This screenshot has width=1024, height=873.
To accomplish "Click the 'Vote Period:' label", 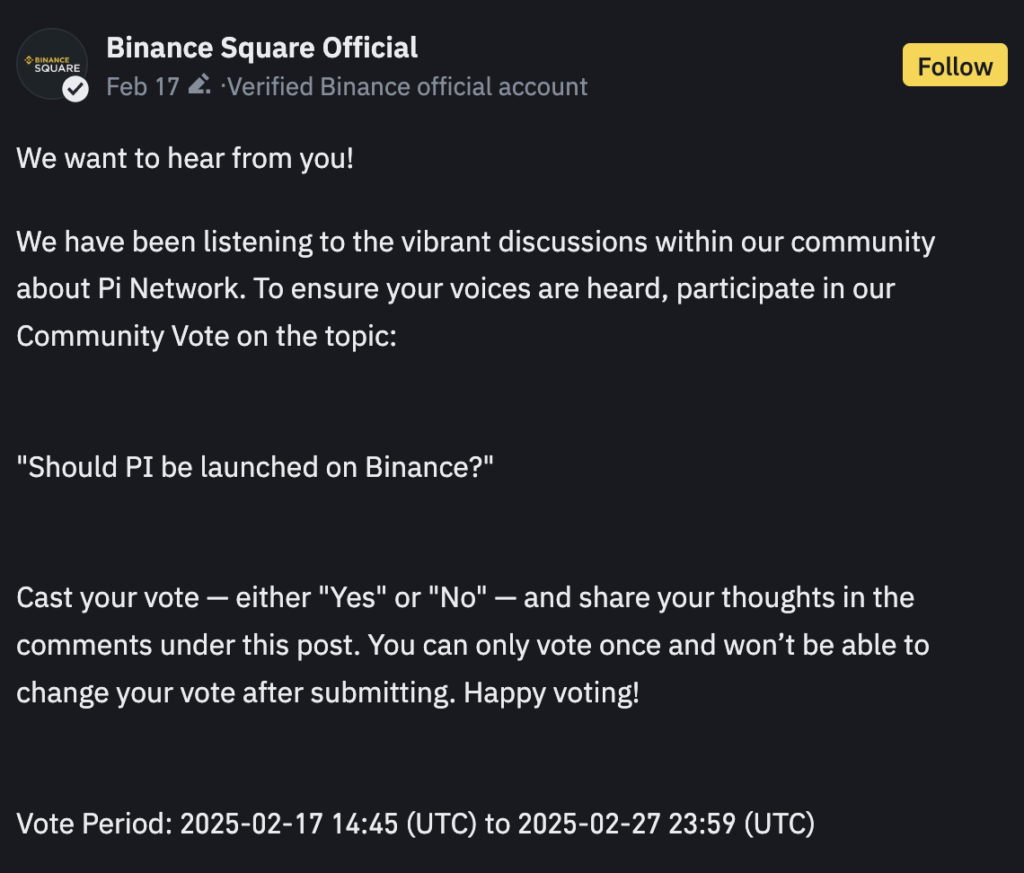I will (94, 823).
